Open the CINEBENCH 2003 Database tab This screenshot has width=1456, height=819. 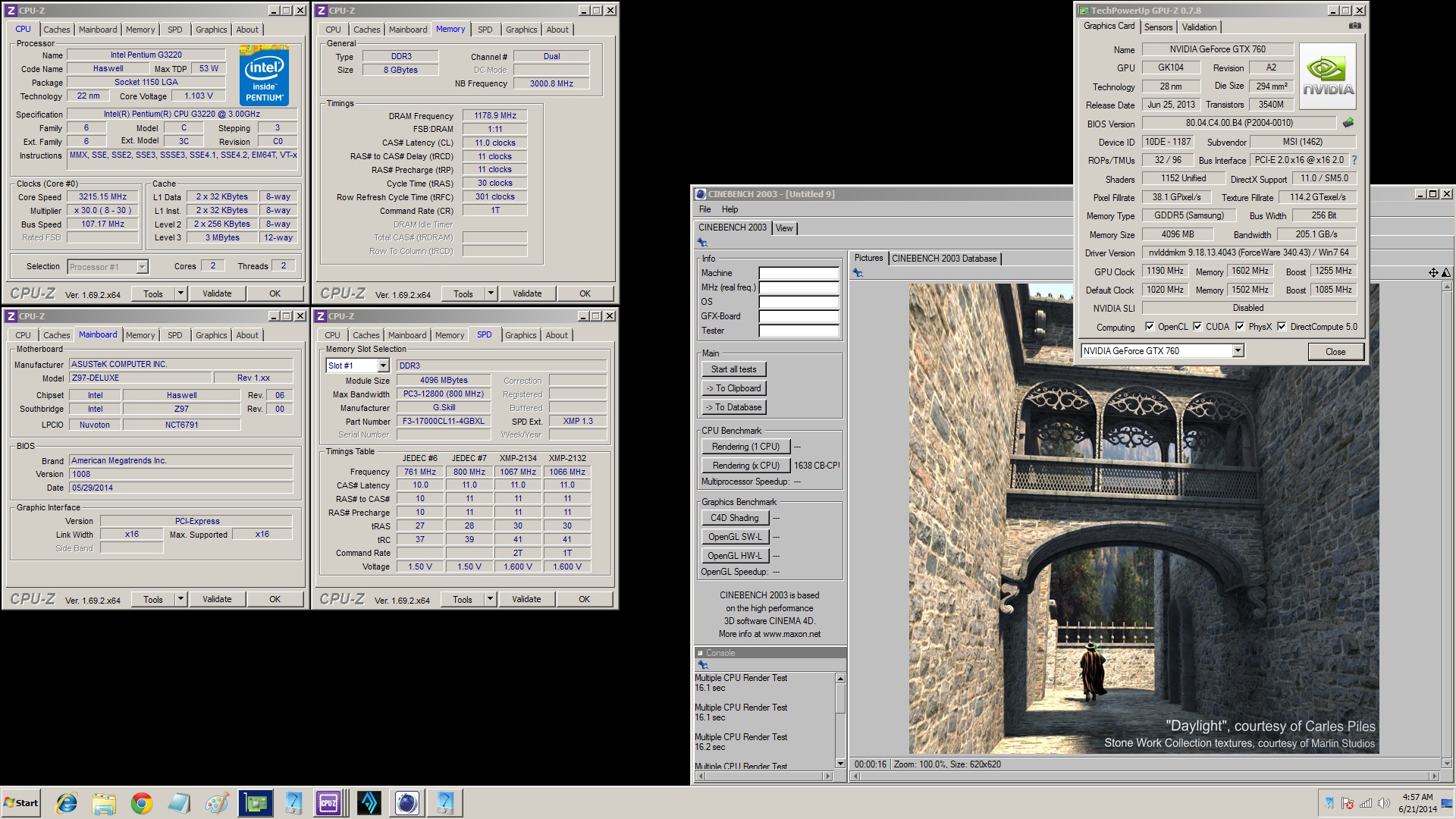coord(944,259)
